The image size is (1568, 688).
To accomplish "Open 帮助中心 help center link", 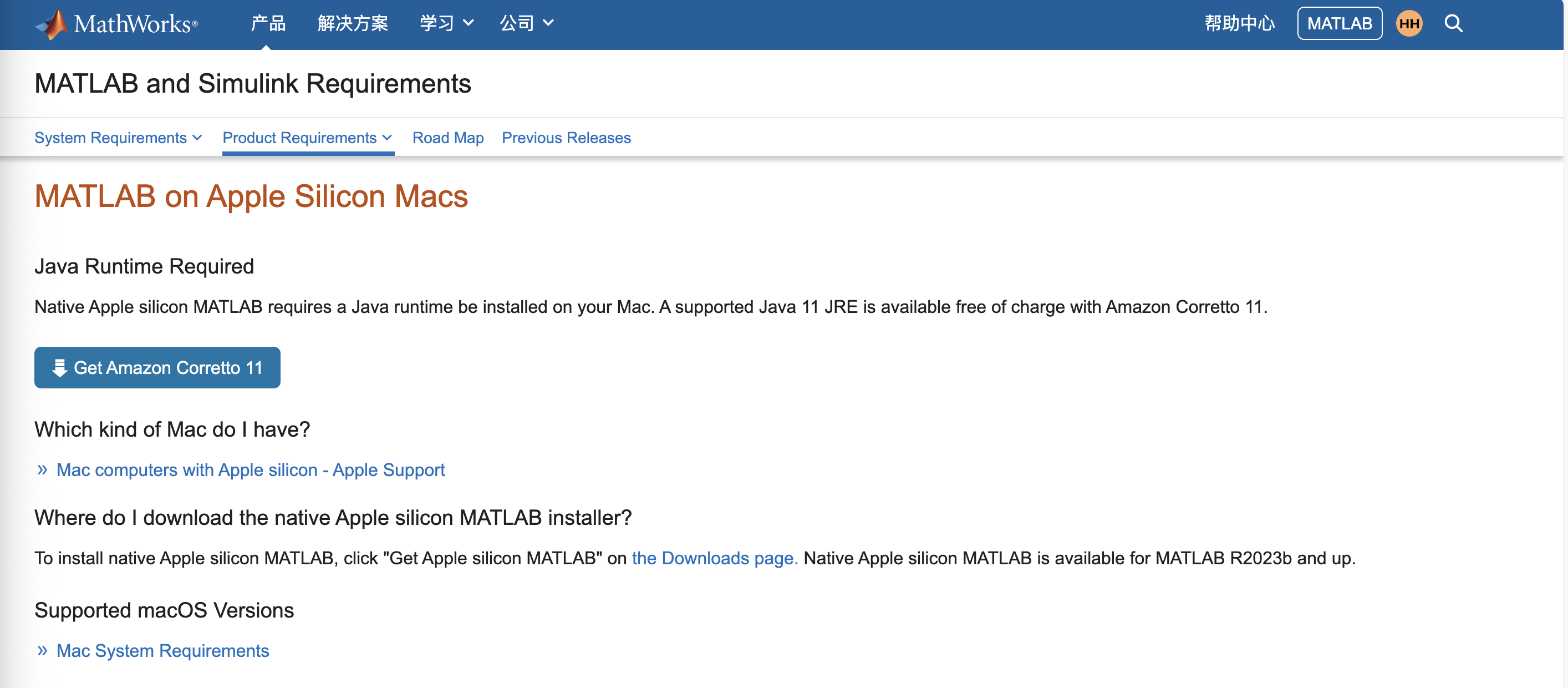I will click(x=1239, y=24).
